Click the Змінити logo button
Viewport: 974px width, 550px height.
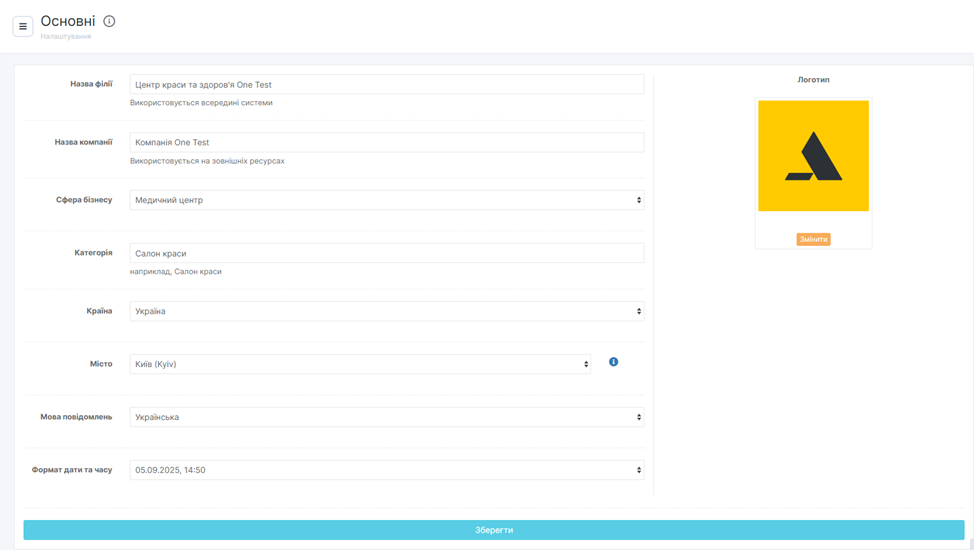813,239
